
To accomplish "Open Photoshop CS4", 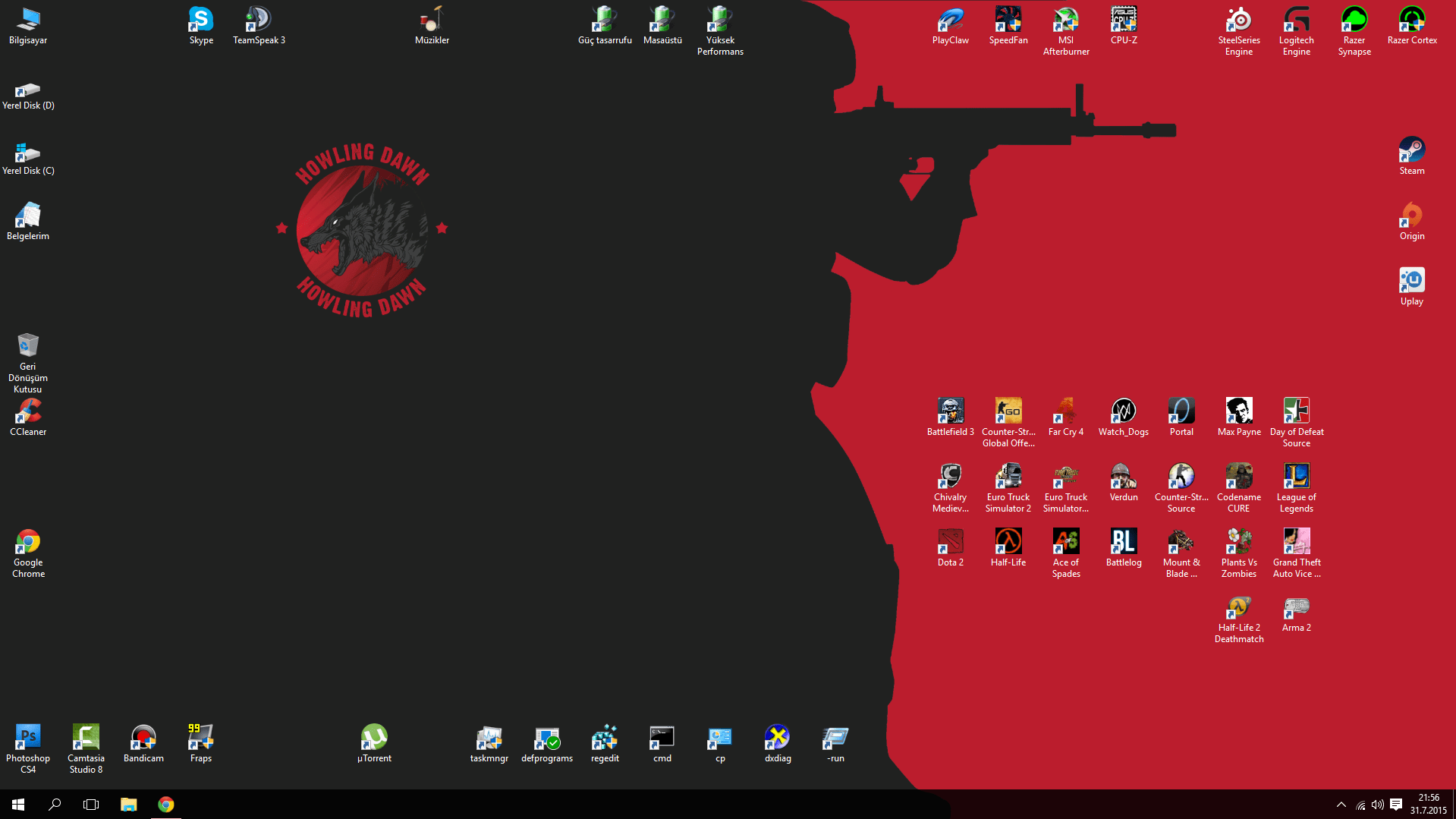I will 28,736.
